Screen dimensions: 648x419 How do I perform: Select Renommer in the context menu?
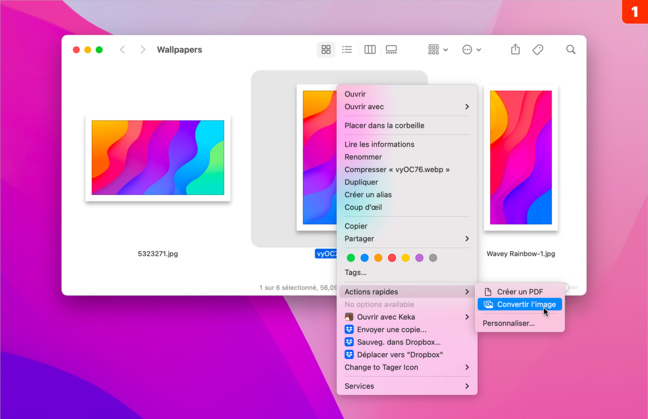coord(407,157)
